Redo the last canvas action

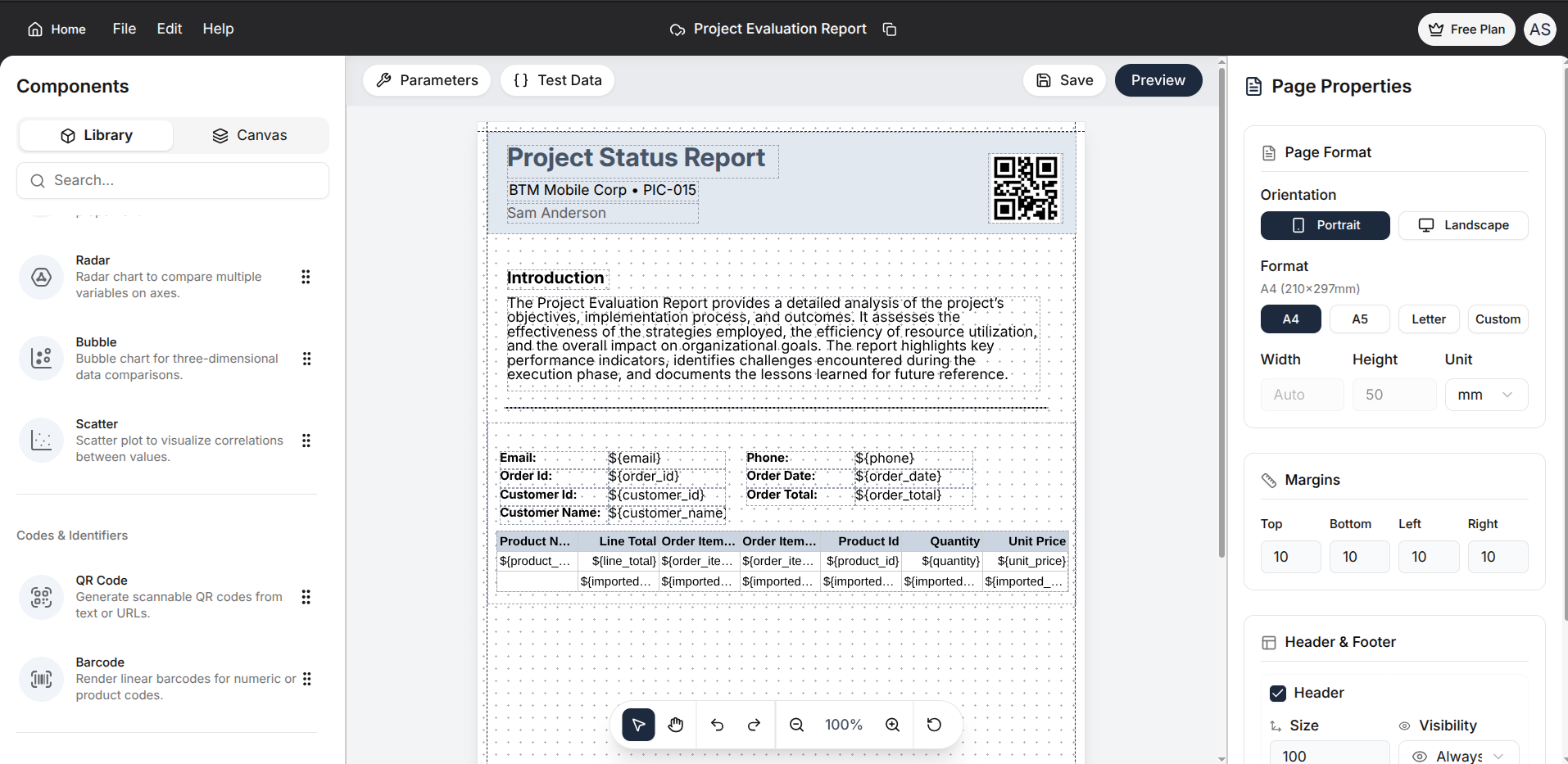755,725
